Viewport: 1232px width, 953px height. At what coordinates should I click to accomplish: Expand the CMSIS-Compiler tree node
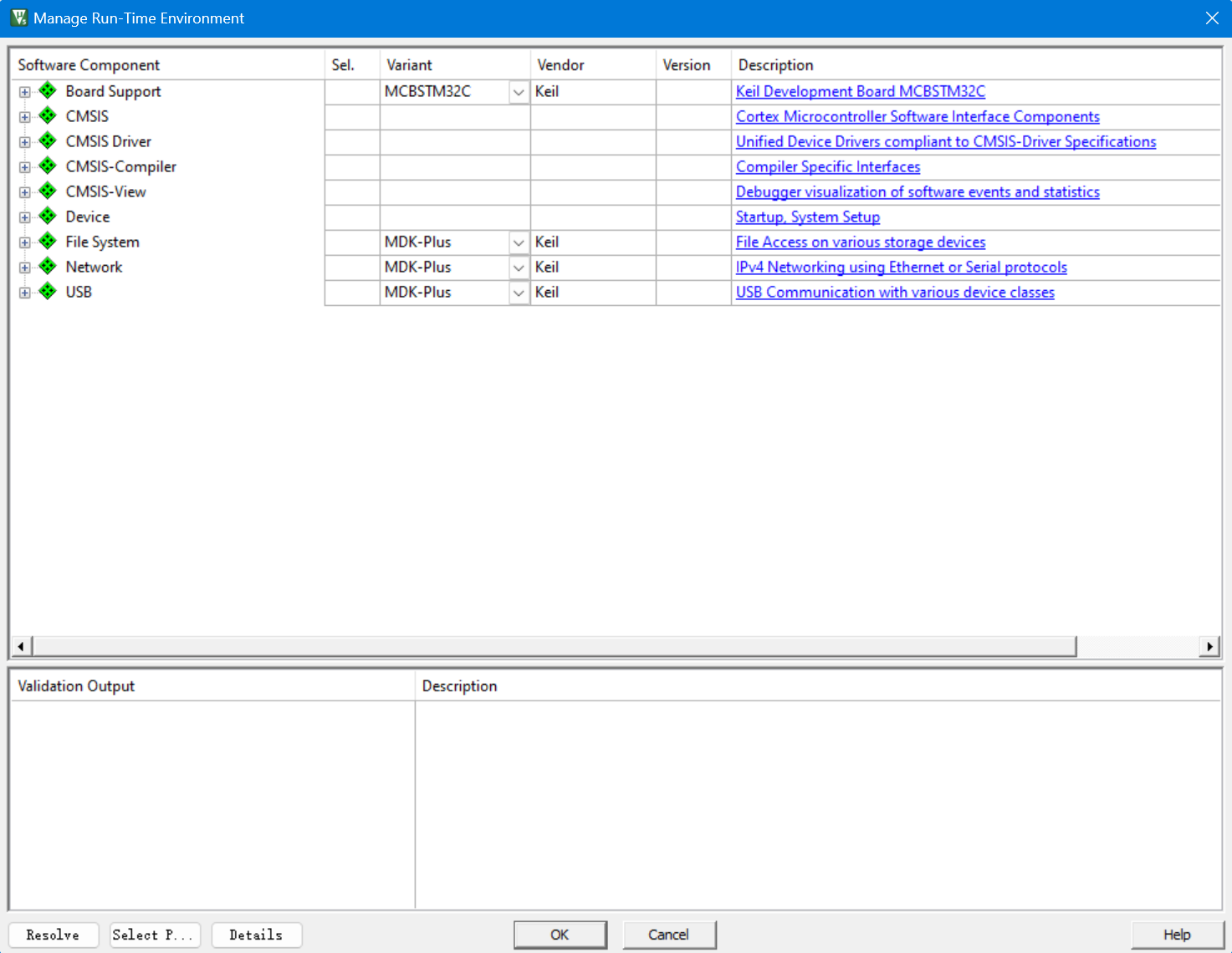25,167
